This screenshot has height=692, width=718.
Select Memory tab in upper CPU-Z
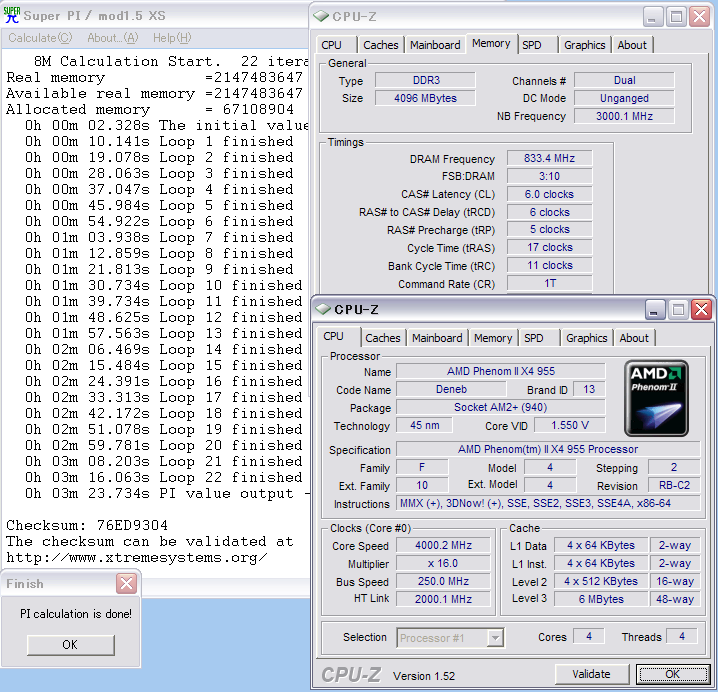[491, 44]
